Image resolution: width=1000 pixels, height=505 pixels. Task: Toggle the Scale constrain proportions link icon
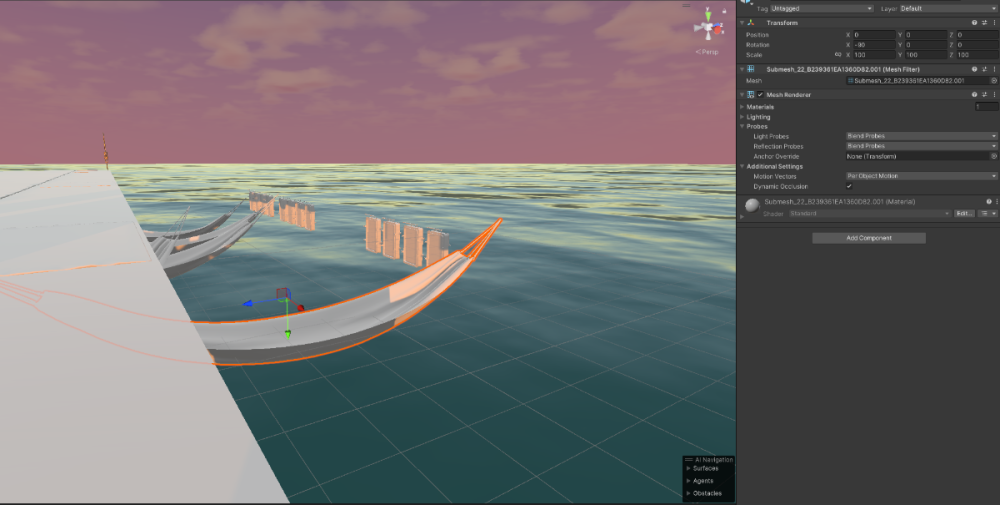pyautogui.click(x=837, y=54)
